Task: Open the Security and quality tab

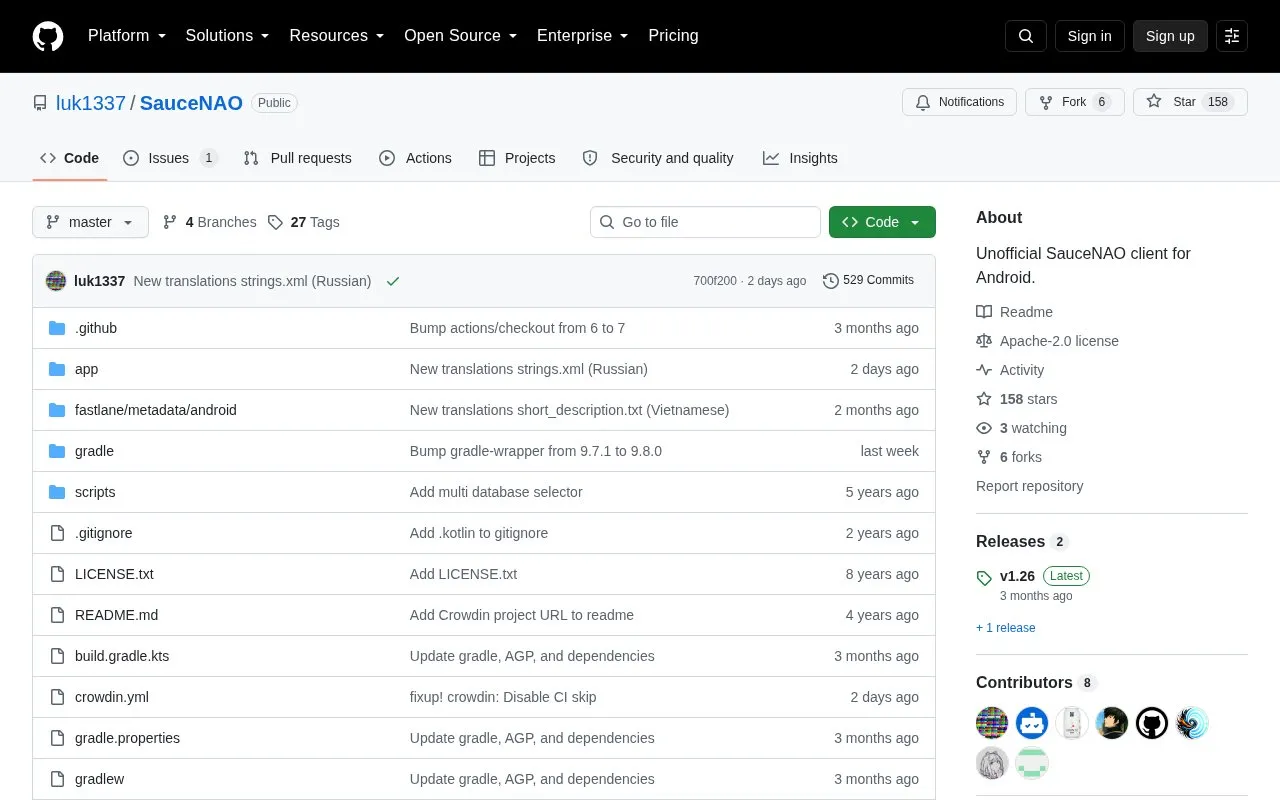Action: pyautogui.click(x=658, y=158)
